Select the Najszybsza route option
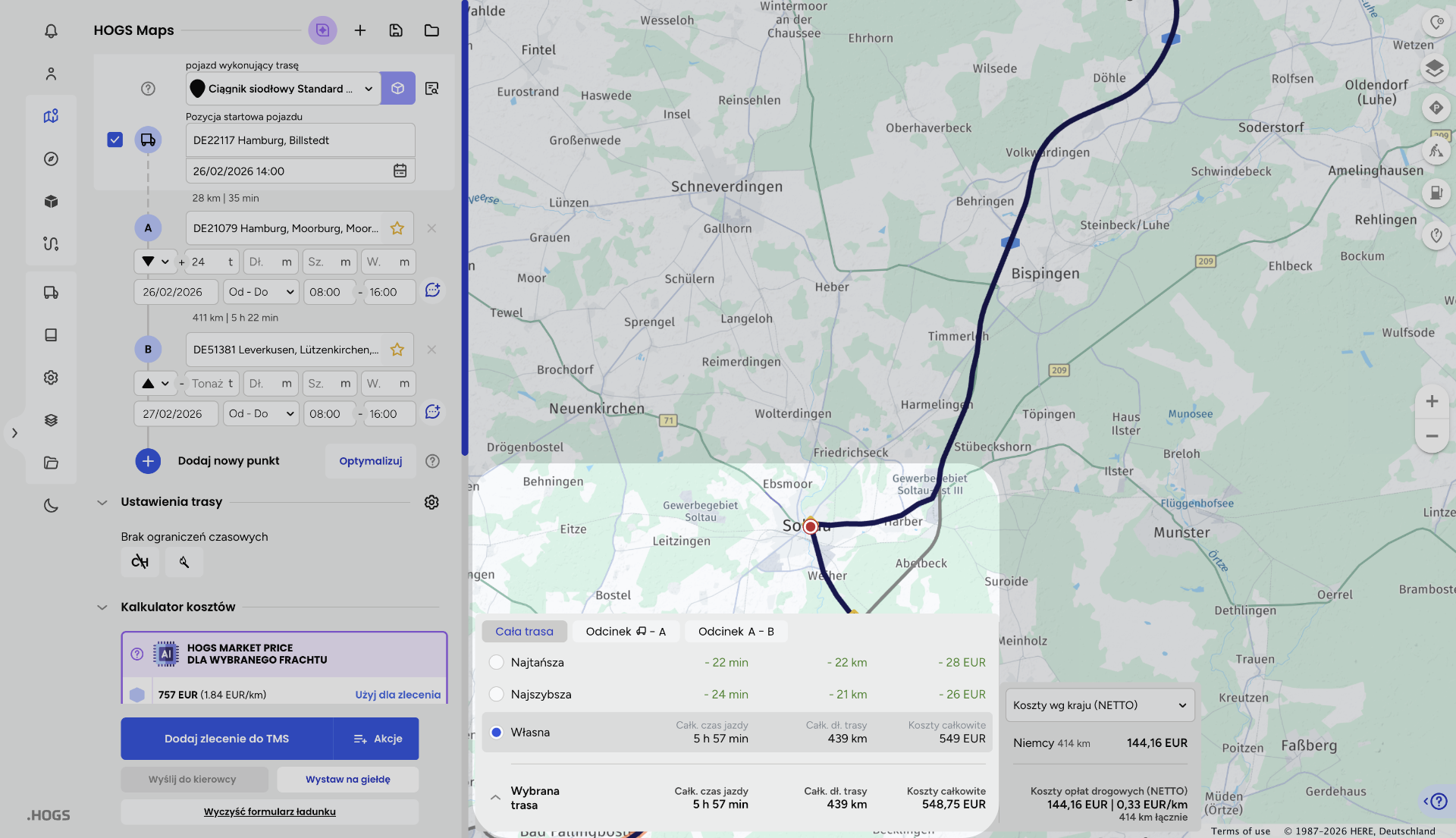Screen dimensions: 1456x838 click(x=497, y=694)
